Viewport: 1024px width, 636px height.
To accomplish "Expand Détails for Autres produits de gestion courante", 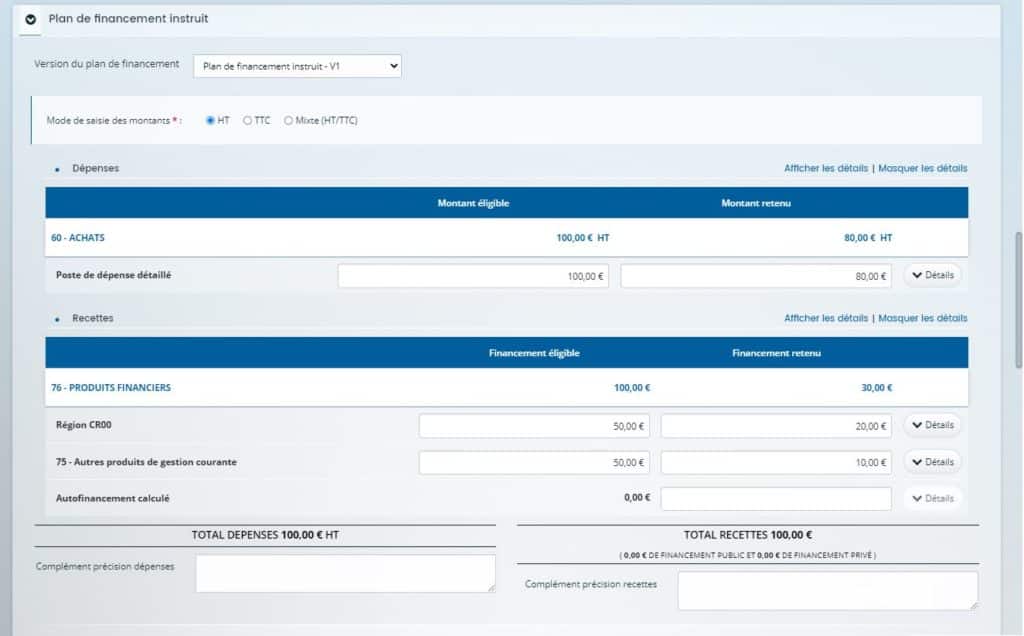I will [x=933, y=462].
